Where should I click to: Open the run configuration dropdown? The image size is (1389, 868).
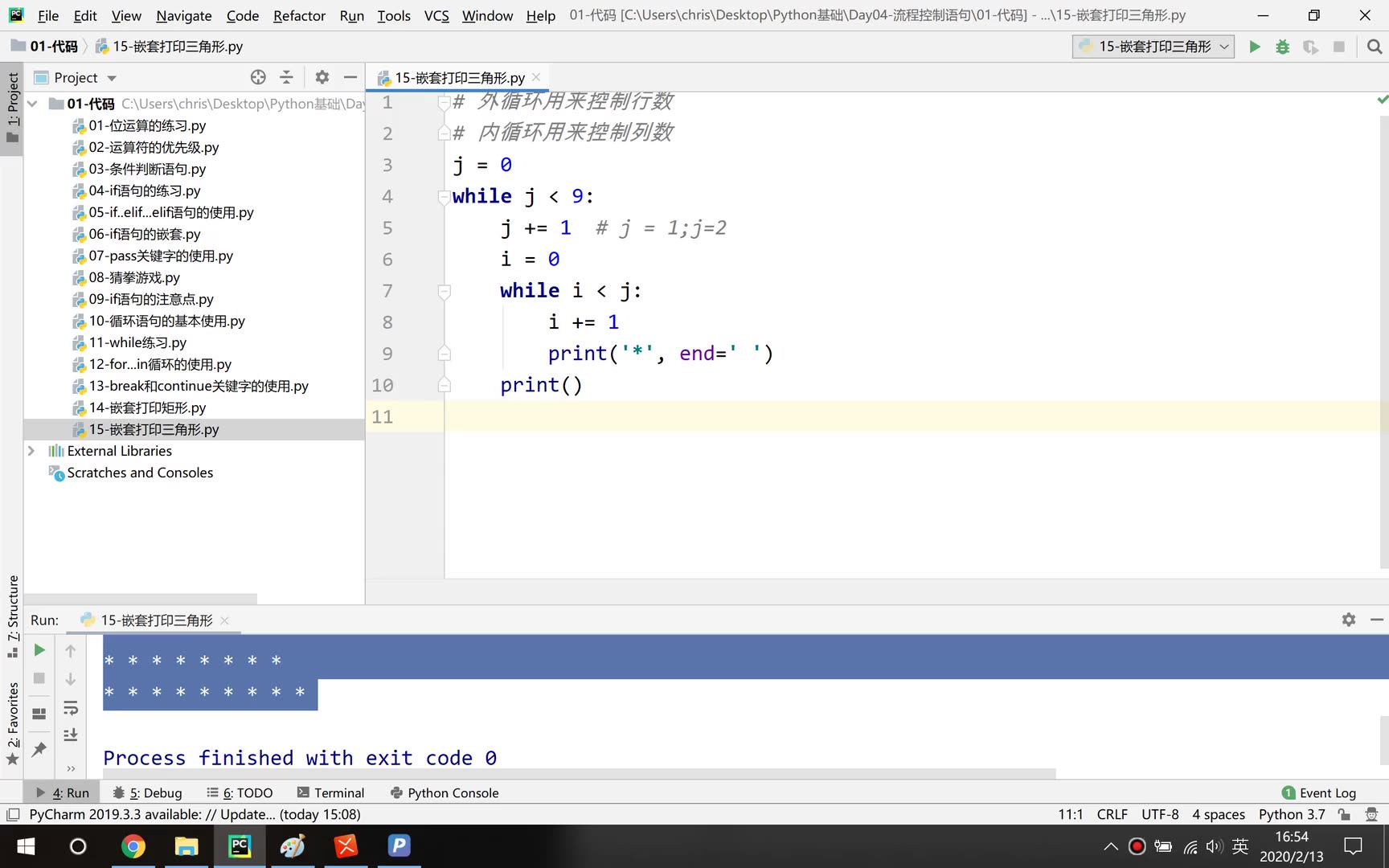point(1153,47)
